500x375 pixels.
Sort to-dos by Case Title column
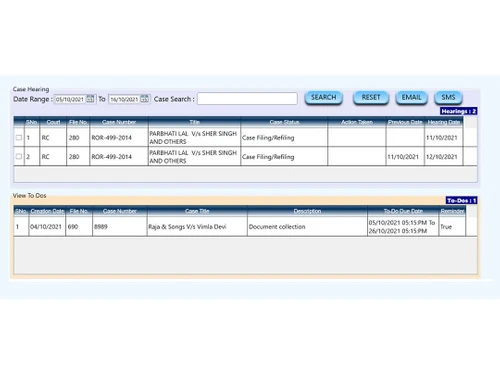197,211
